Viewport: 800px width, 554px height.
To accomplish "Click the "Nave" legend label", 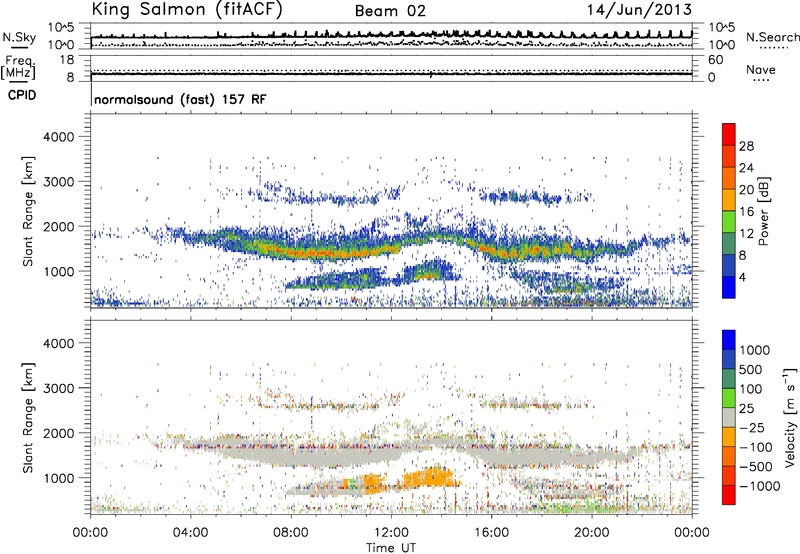I will pos(761,69).
